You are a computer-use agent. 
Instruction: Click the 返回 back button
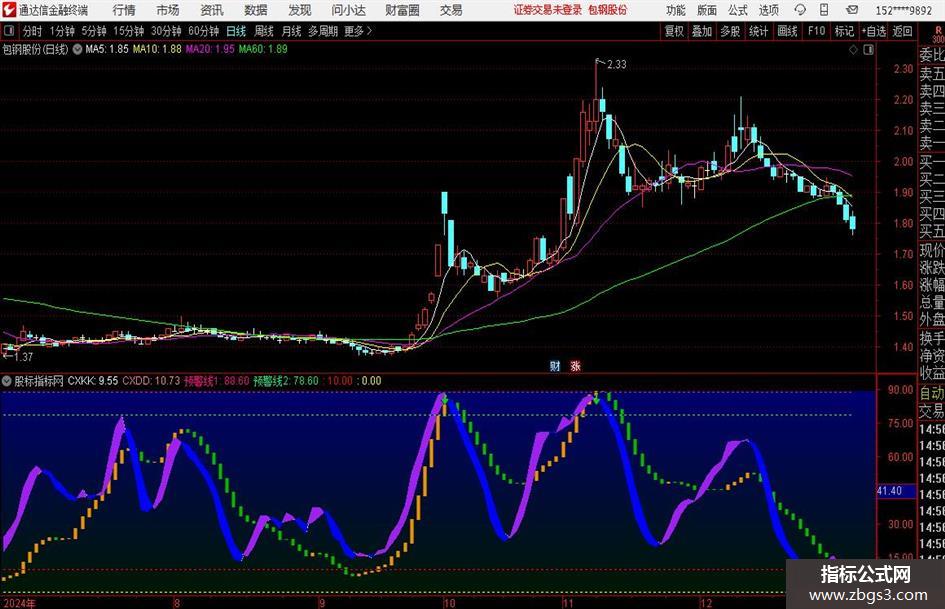point(902,31)
